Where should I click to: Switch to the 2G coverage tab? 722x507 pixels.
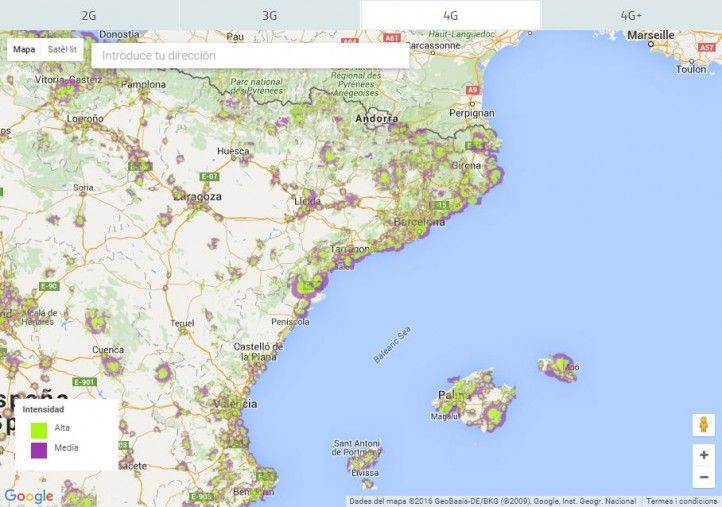89,15
